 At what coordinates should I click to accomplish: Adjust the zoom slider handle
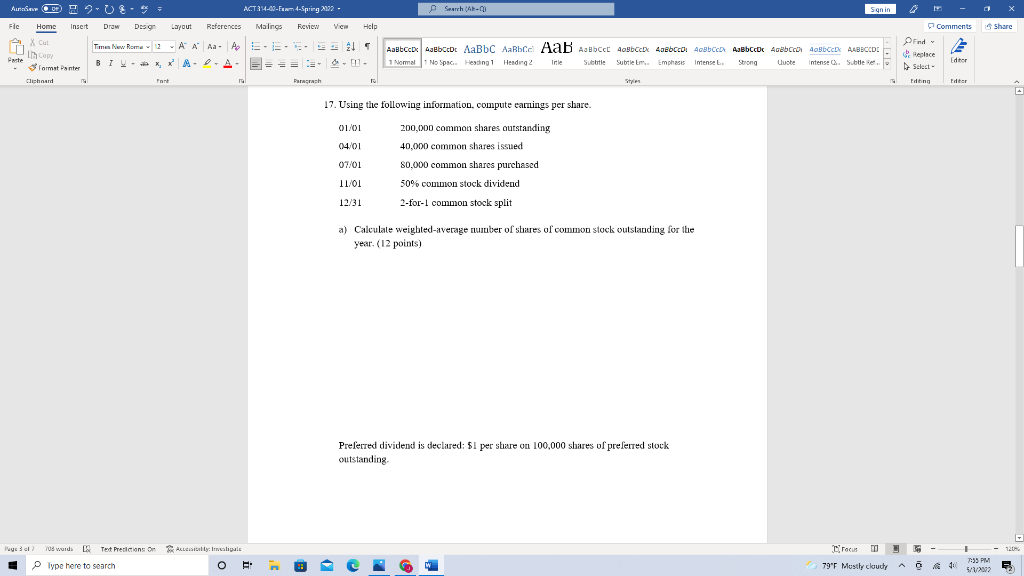coord(966,549)
